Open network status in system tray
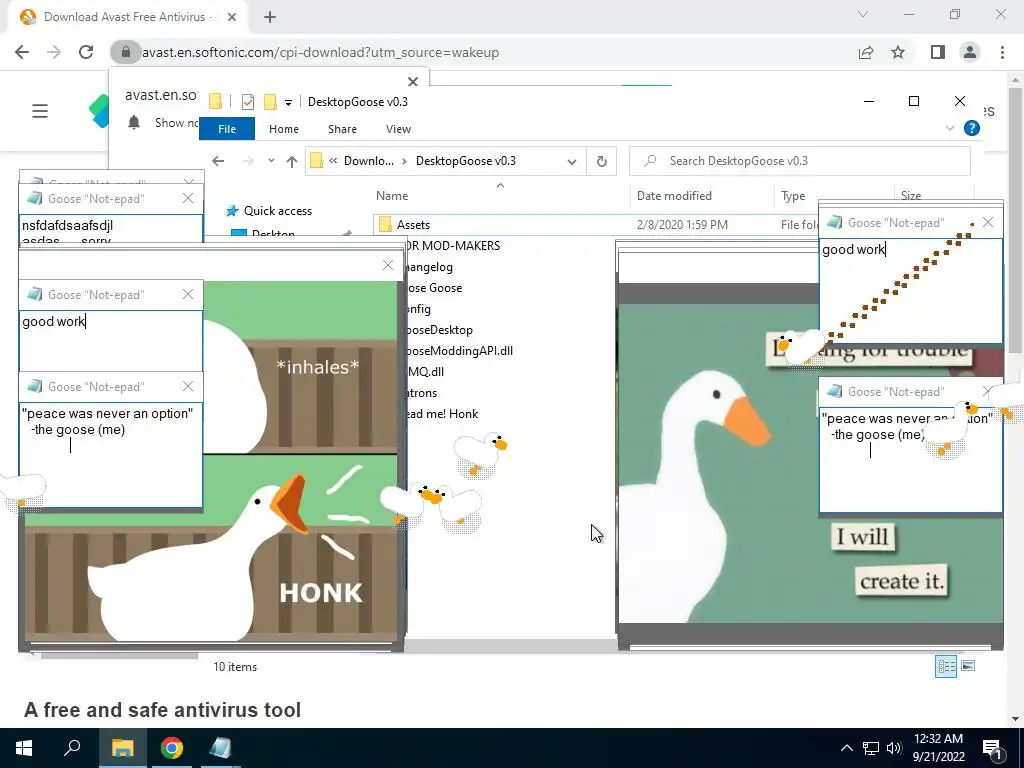1024x768 pixels. click(871, 748)
